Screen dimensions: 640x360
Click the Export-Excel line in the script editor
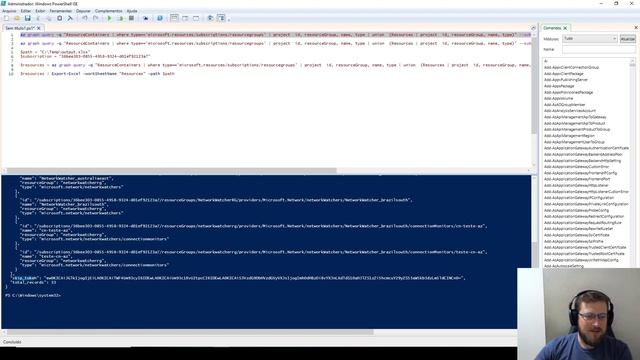[97, 74]
